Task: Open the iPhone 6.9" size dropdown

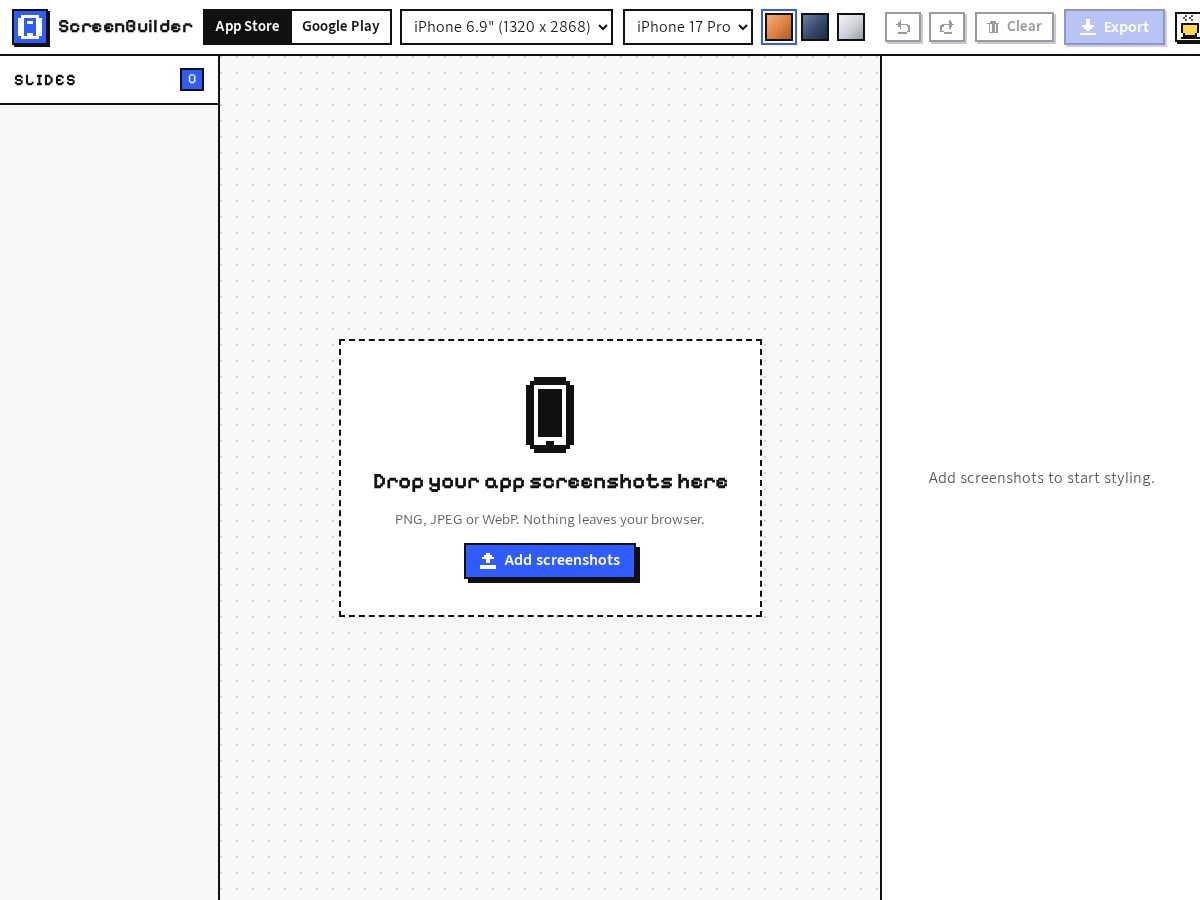Action: (x=506, y=27)
